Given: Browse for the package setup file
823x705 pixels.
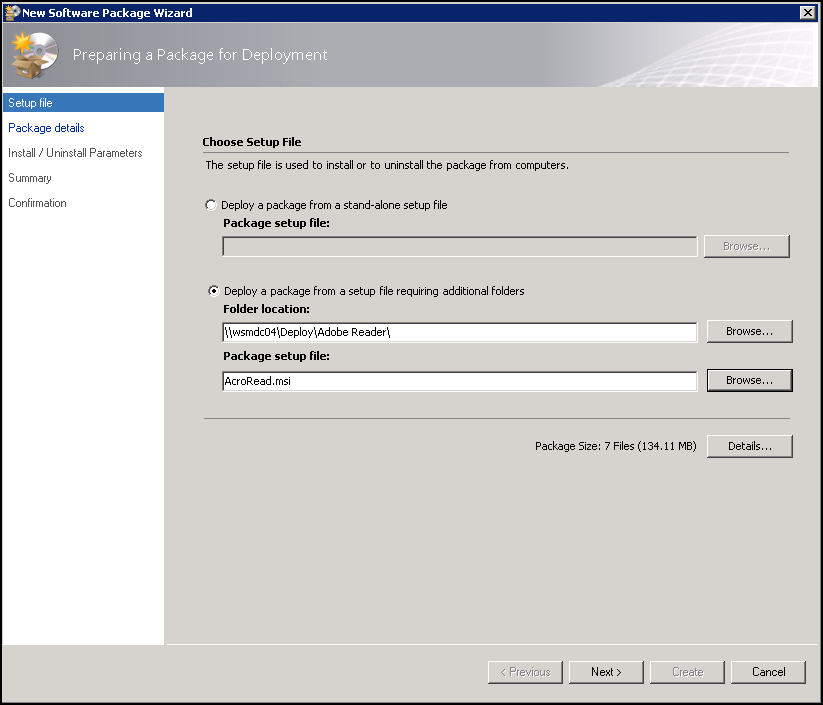Looking at the screenshot, I should coord(749,380).
